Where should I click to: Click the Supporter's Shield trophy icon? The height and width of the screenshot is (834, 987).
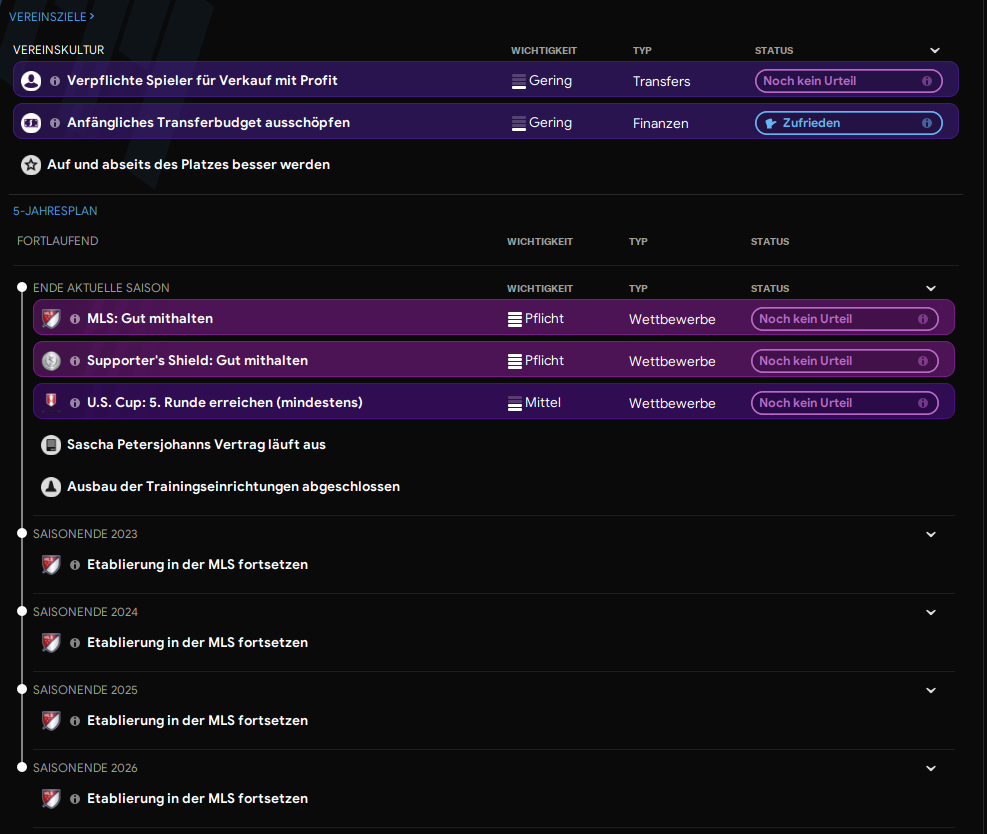tap(51, 361)
